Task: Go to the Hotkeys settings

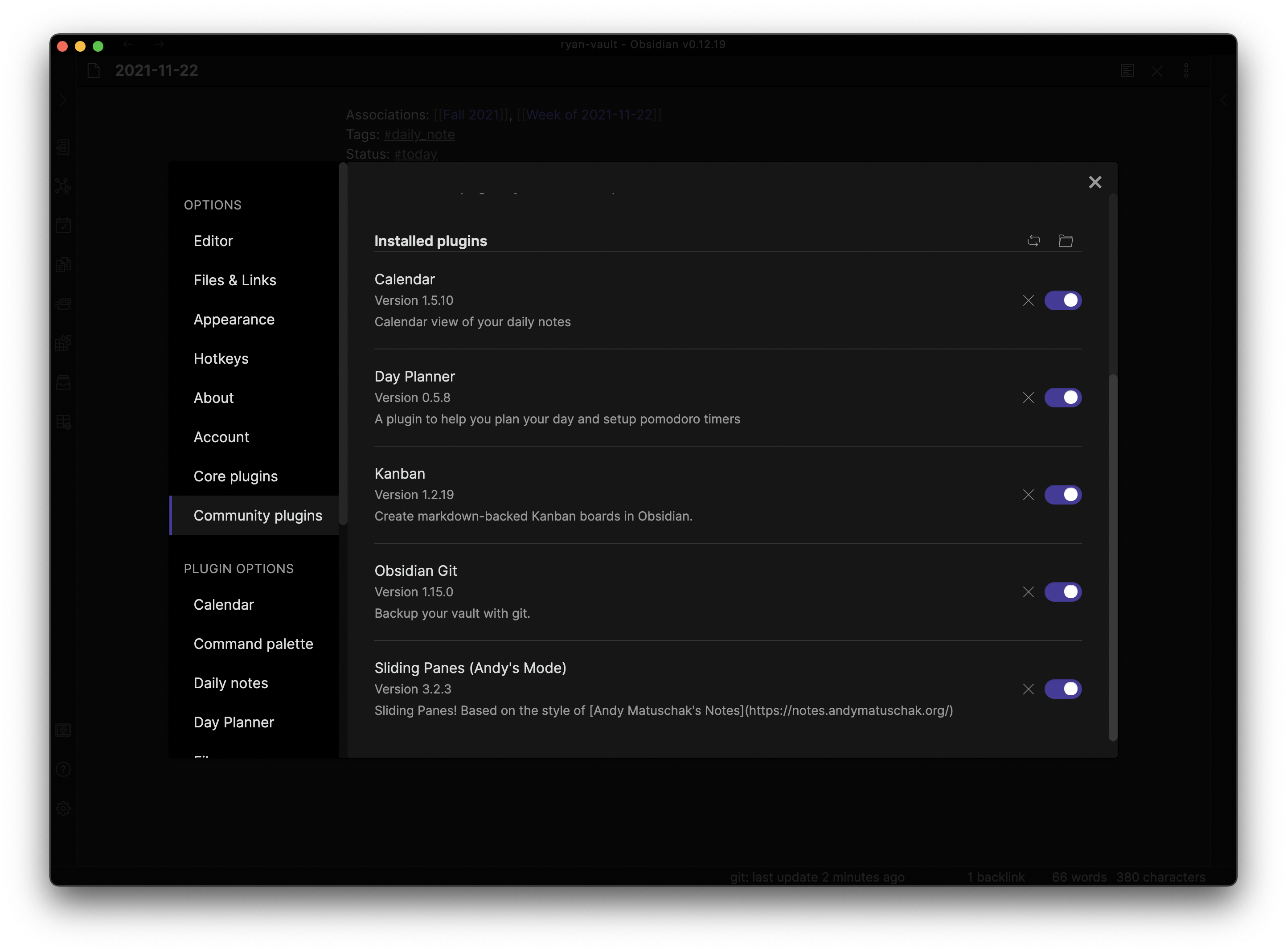Action: tap(221, 358)
